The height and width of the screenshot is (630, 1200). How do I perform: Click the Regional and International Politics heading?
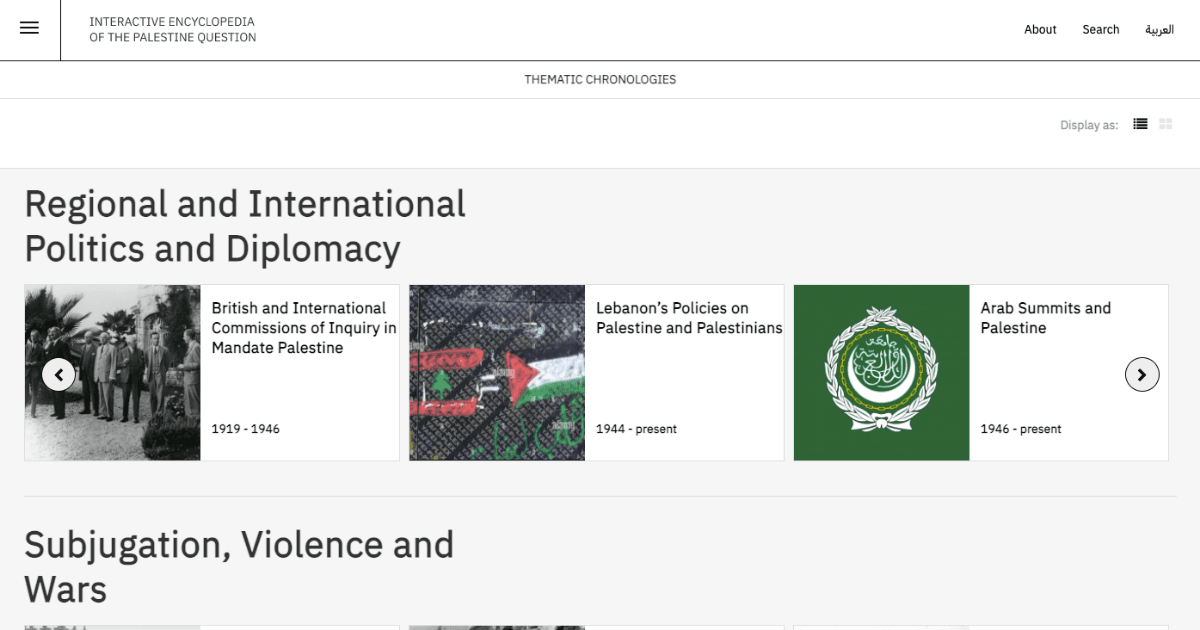(245, 226)
